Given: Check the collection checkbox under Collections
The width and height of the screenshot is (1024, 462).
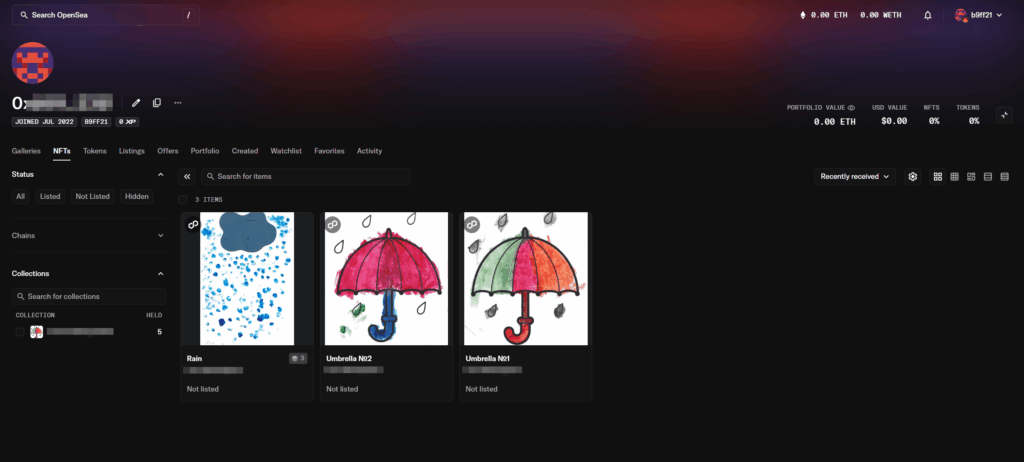Looking at the screenshot, I should (x=20, y=331).
